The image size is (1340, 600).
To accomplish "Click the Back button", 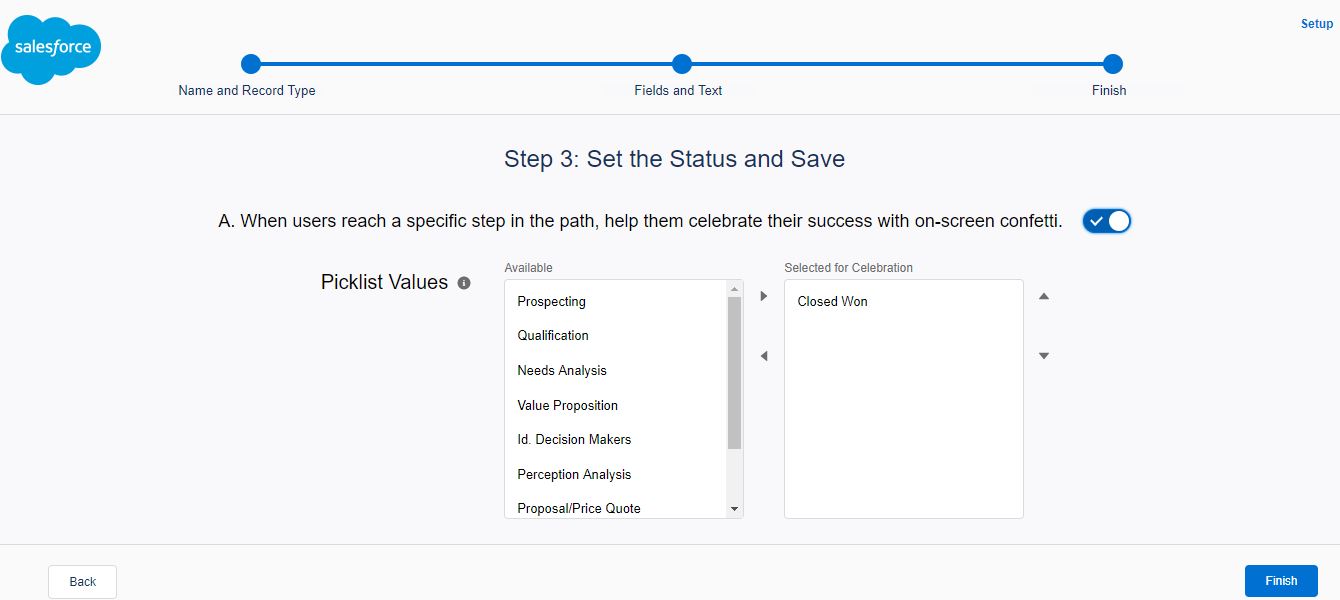I will click(x=81, y=581).
